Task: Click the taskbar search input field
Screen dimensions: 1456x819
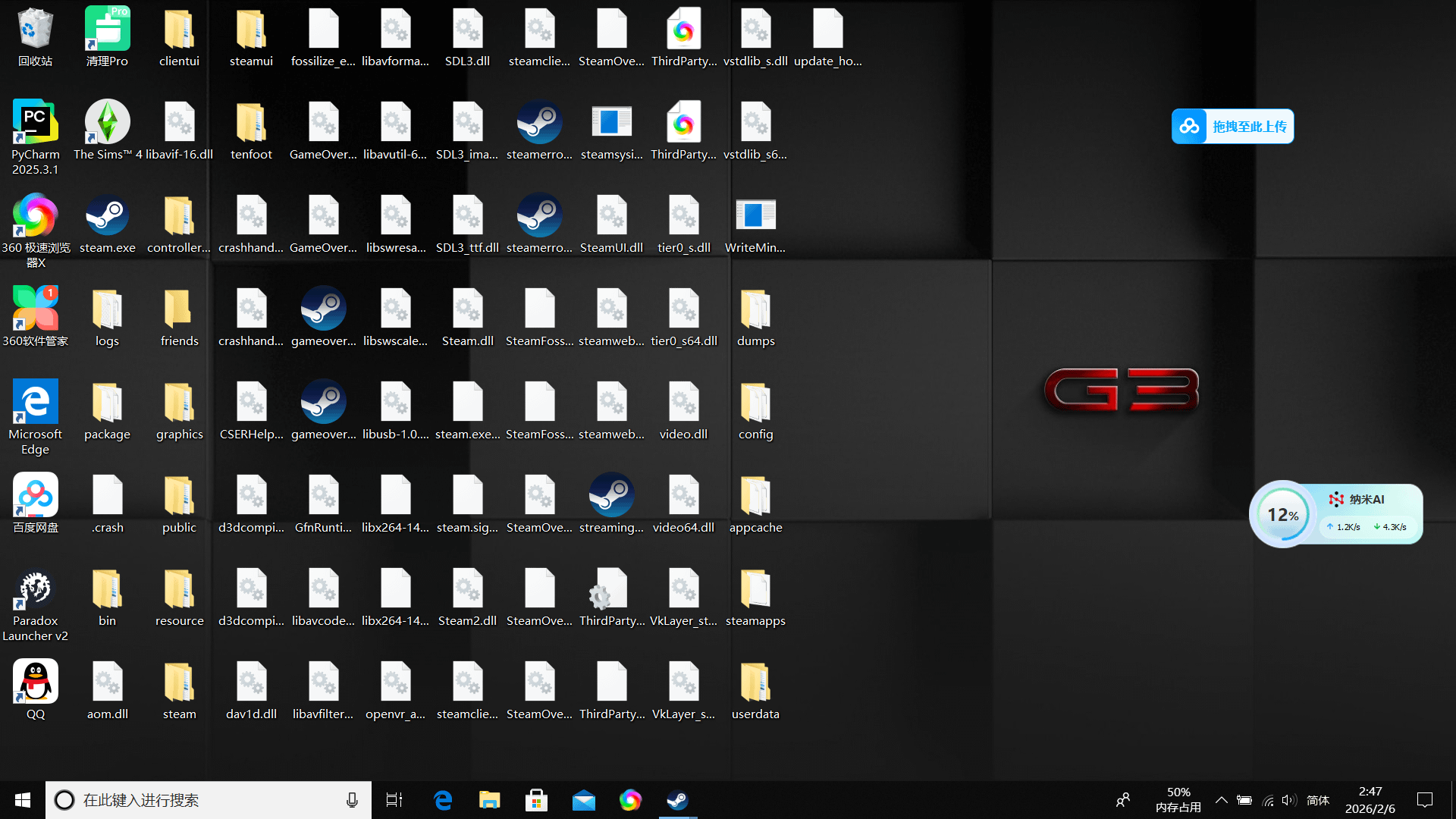Action: [x=205, y=800]
